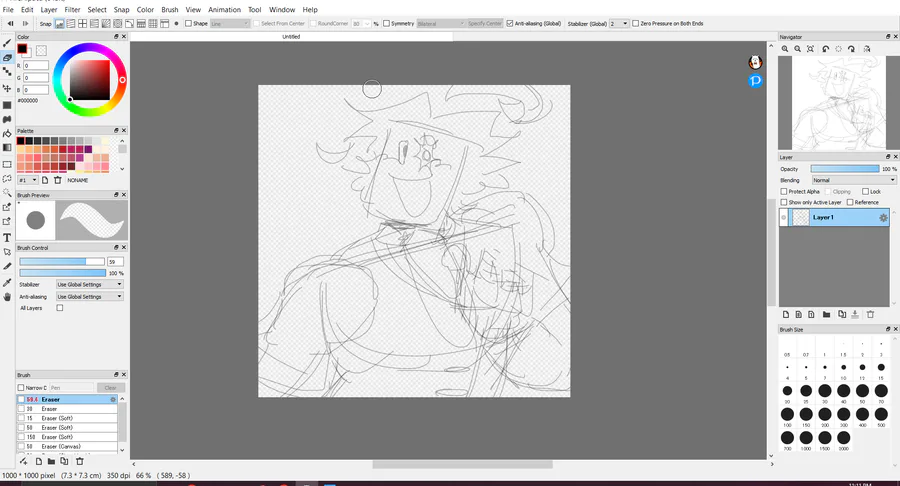The height and width of the screenshot is (486, 900).
Task: Click Add Layer Folder icon
Action: coord(827,314)
